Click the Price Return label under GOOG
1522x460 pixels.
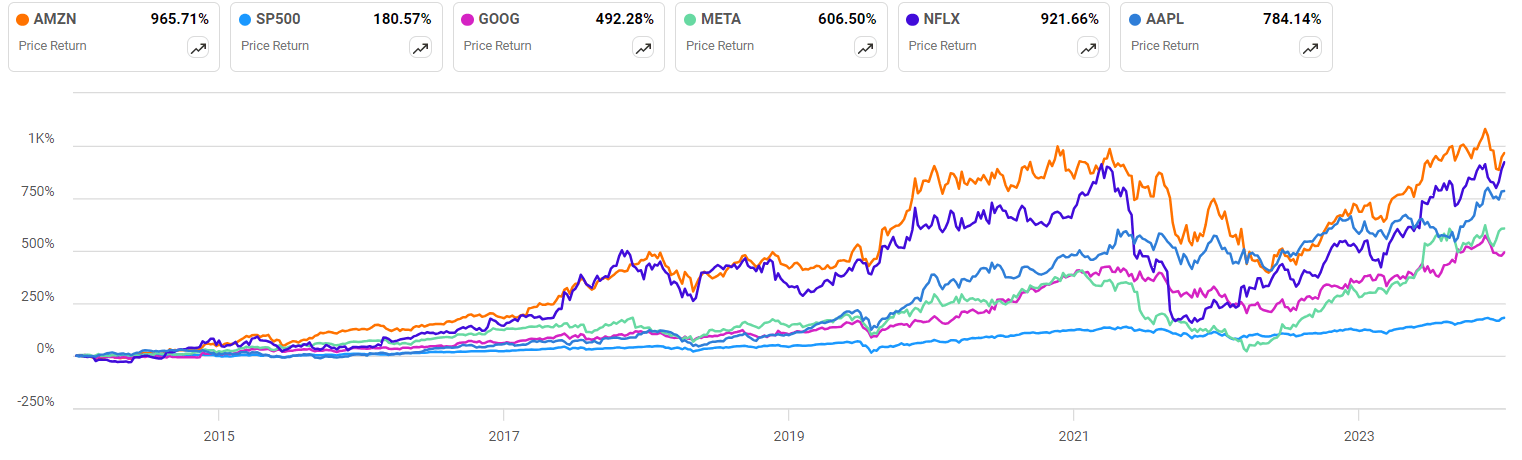[x=497, y=45]
